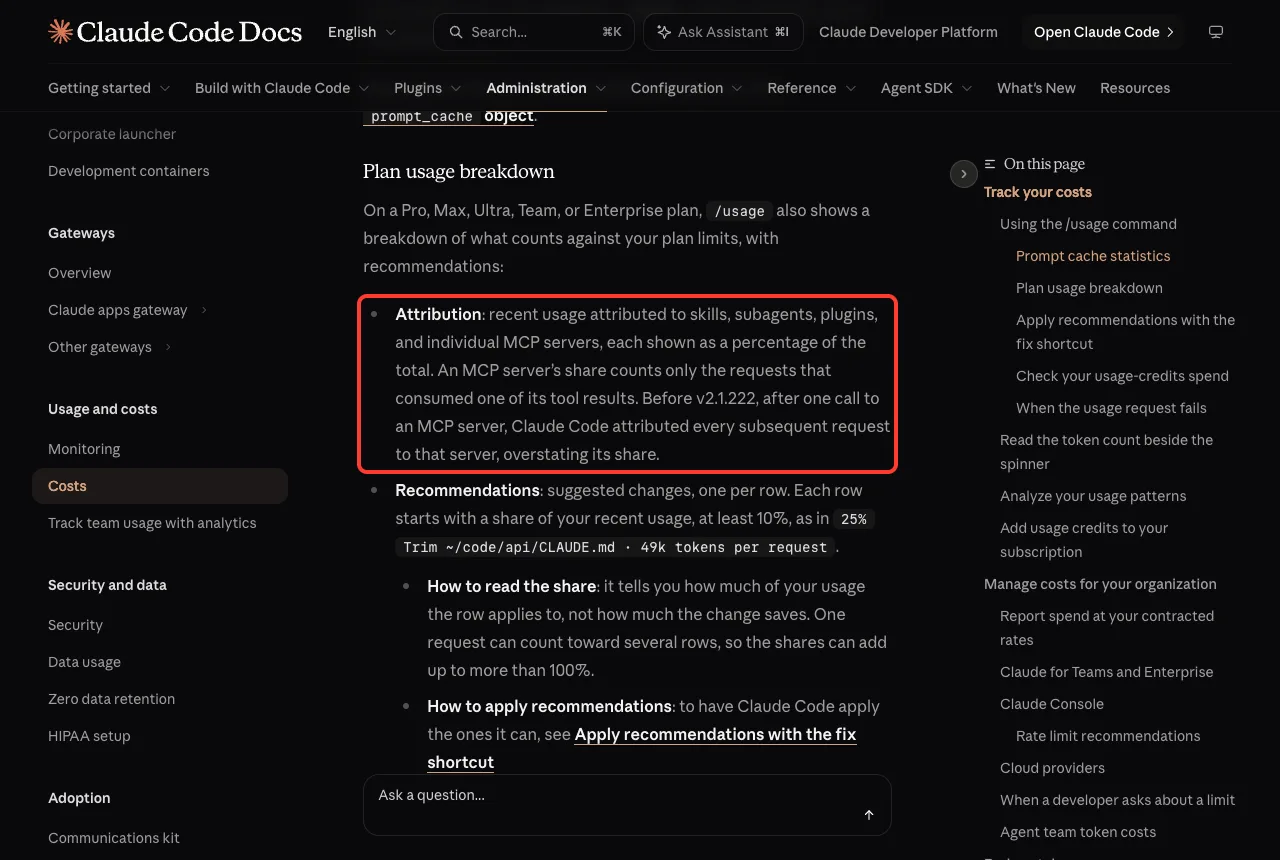Open the Configuration dropdown menu
The height and width of the screenshot is (860, 1280).
click(687, 88)
